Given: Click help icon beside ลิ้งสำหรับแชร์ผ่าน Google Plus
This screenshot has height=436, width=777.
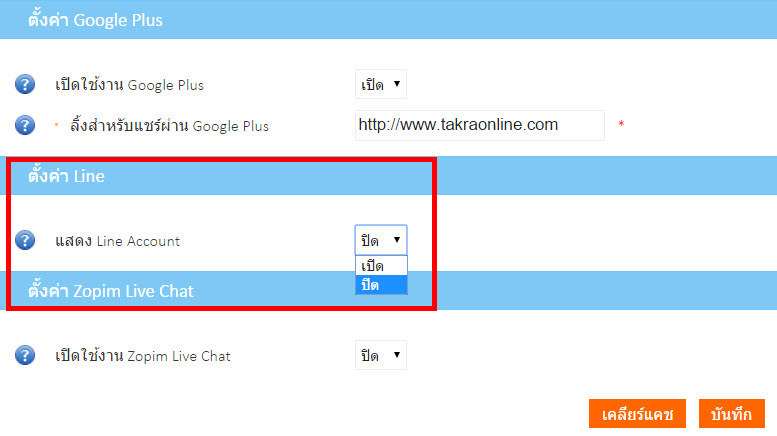Looking at the screenshot, I should 25,126.
